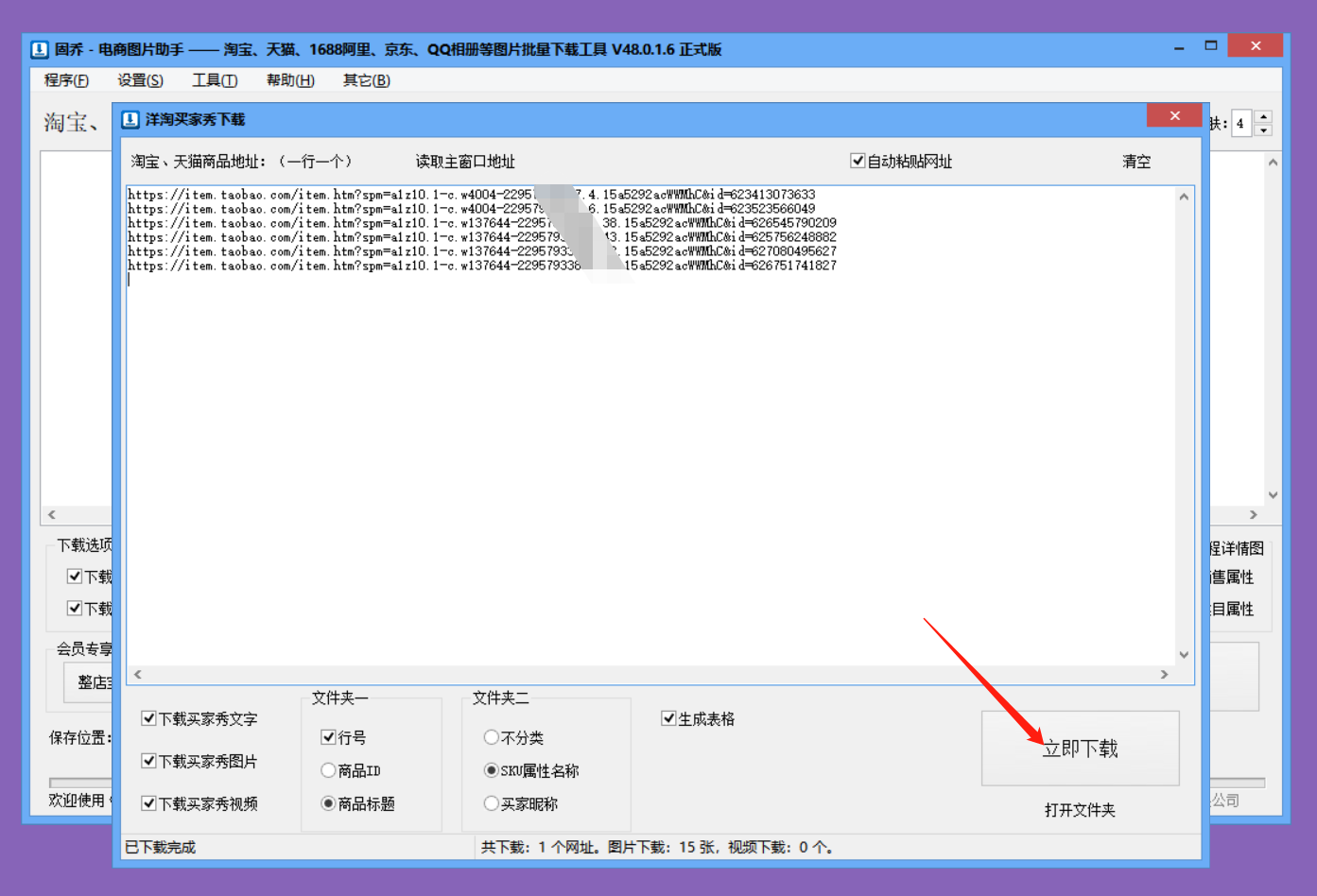Viewport: 1317px width, 896px height.
Task: Click 打开文件夹 link
Action: (1080, 810)
